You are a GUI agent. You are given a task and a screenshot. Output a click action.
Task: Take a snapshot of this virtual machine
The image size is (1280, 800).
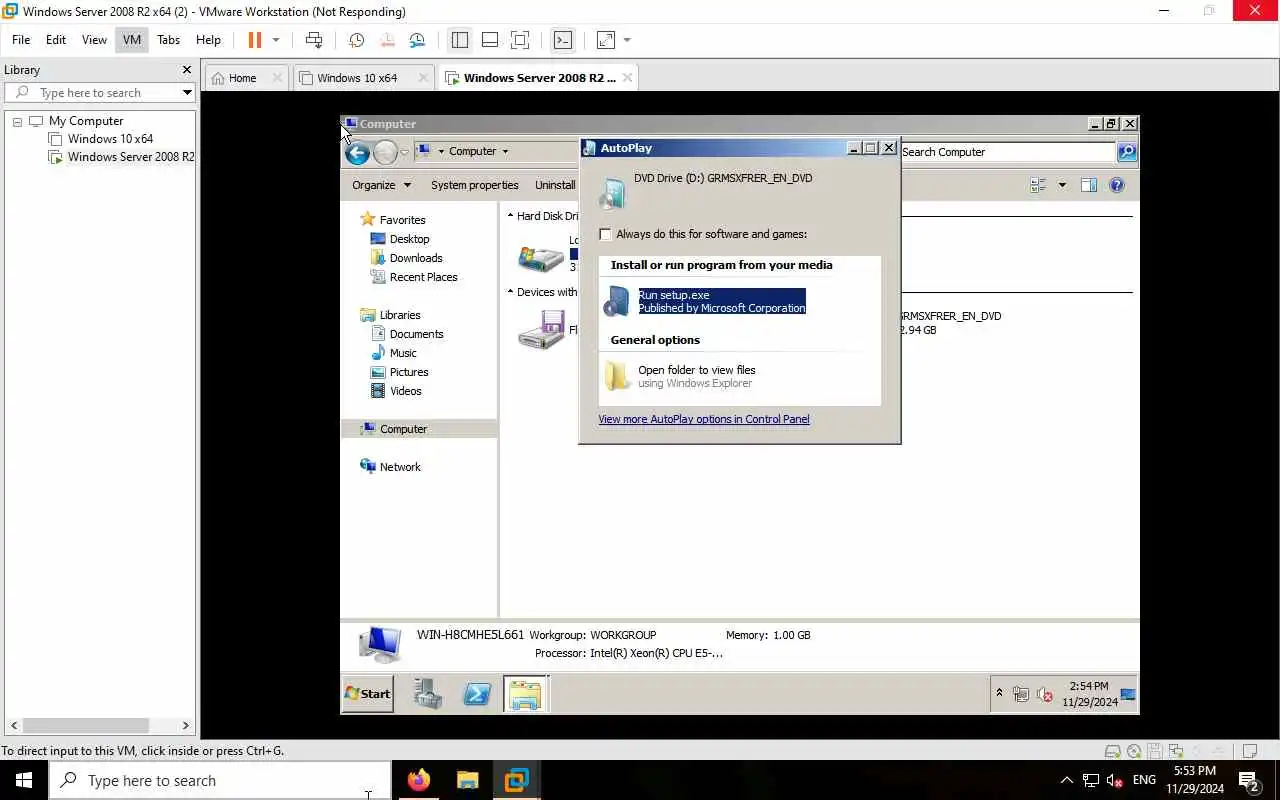[356, 40]
